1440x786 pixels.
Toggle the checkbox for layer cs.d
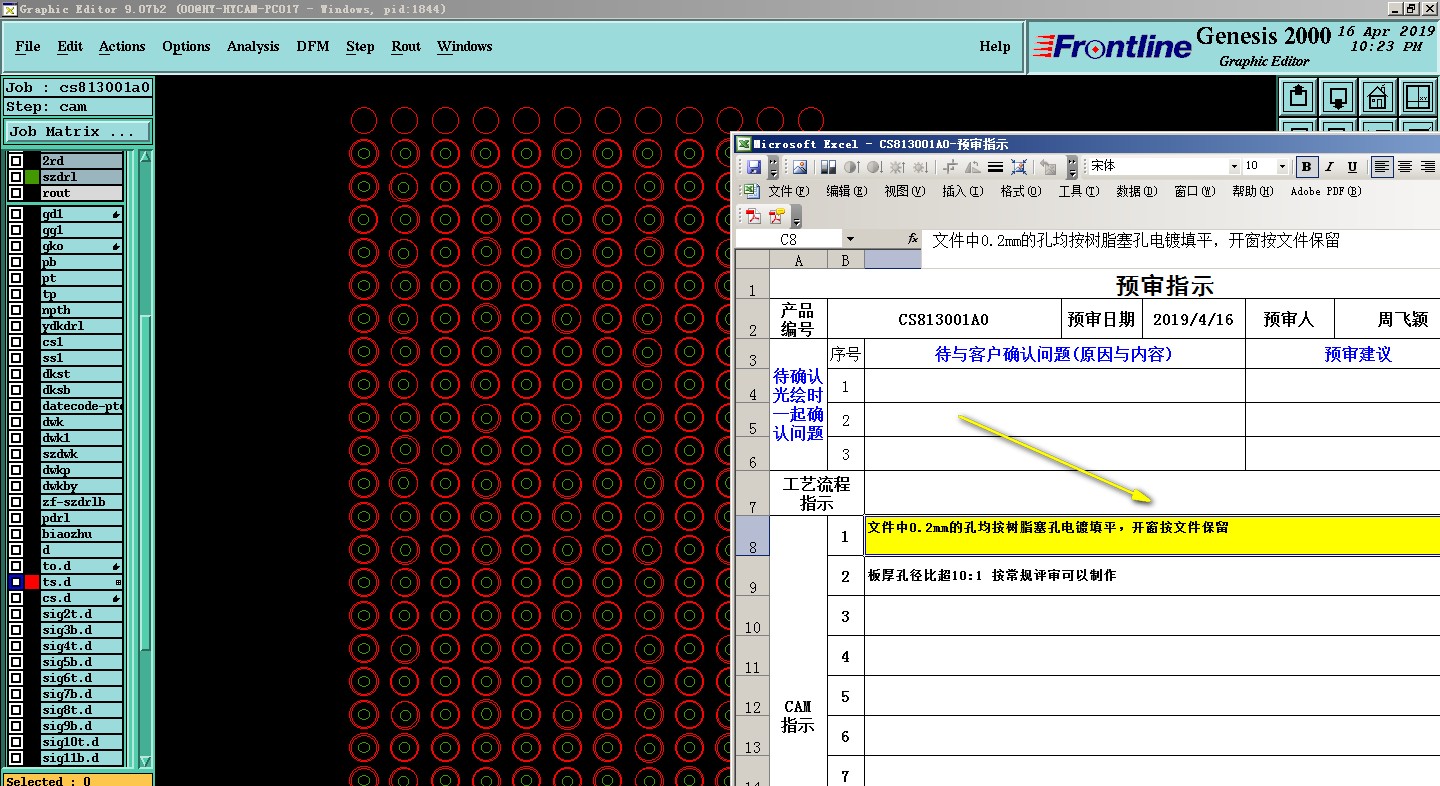pos(16,598)
